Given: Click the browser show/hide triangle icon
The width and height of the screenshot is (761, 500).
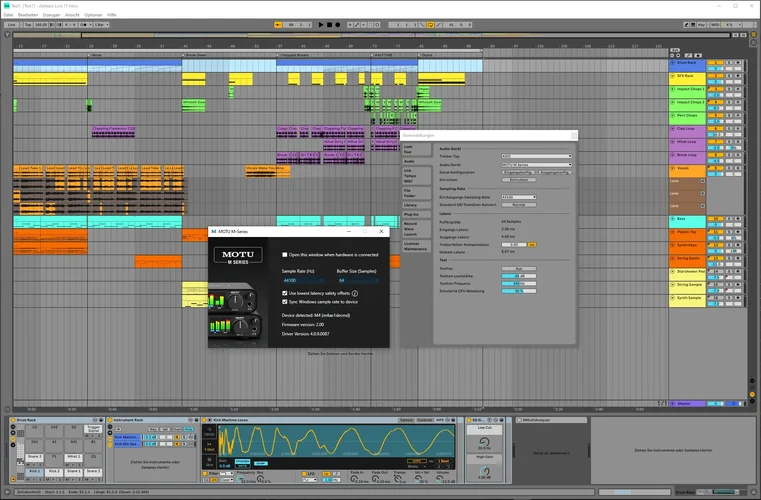Looking at the screenshot, I should 7,35.
